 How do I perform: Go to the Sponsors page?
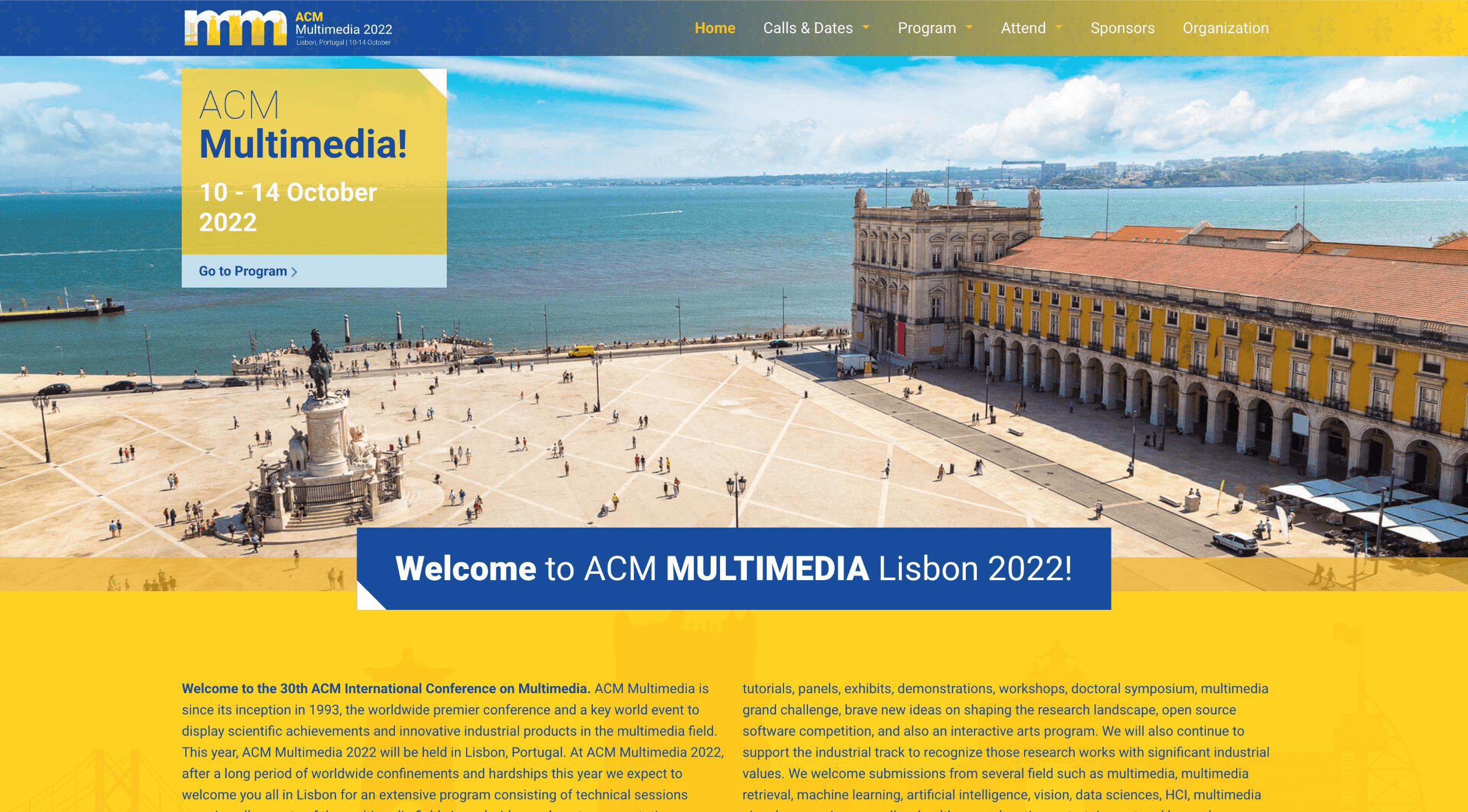pos(1122,28)
